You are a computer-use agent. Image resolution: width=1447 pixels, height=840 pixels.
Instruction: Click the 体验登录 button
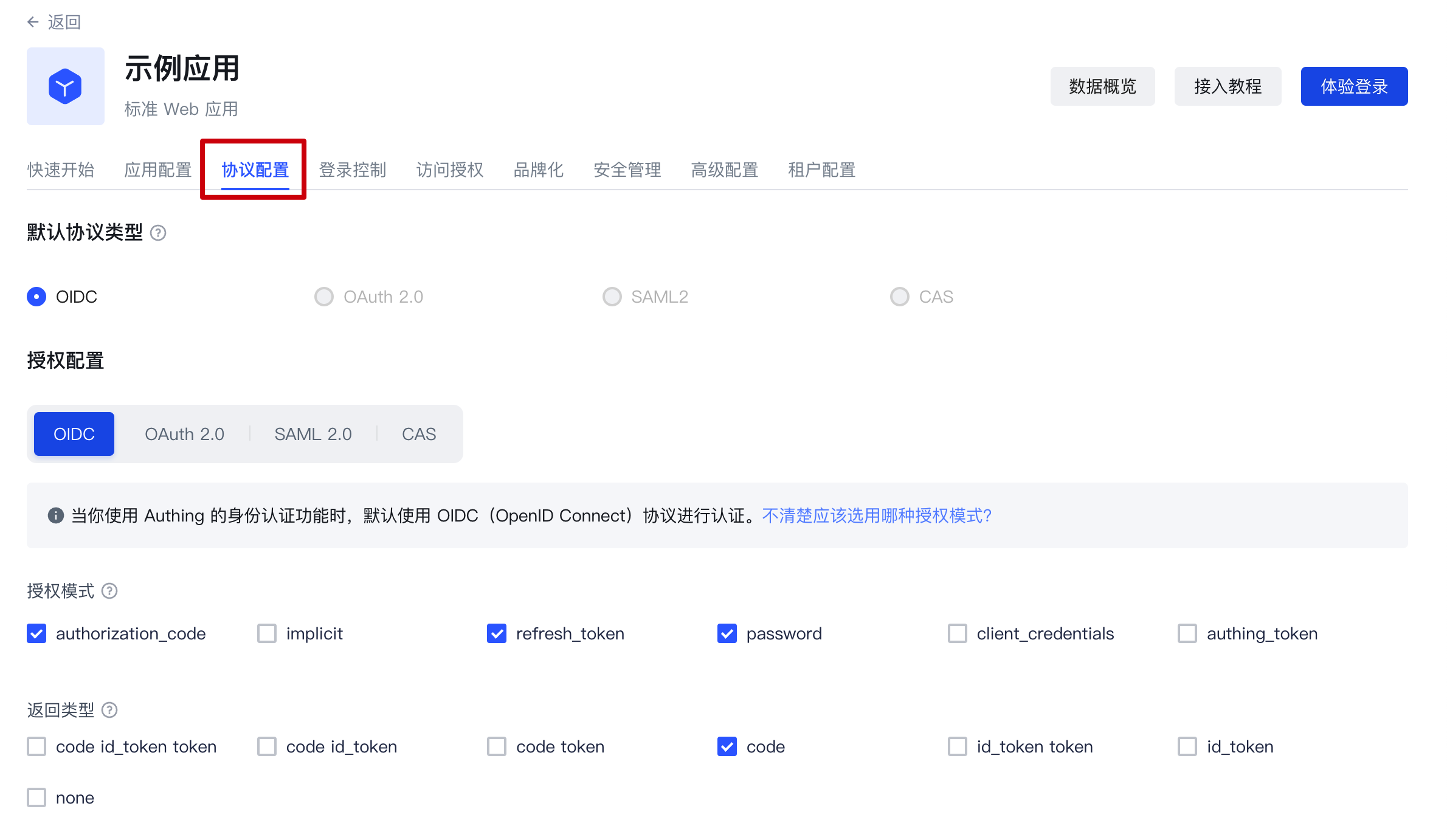[1354, 86]
